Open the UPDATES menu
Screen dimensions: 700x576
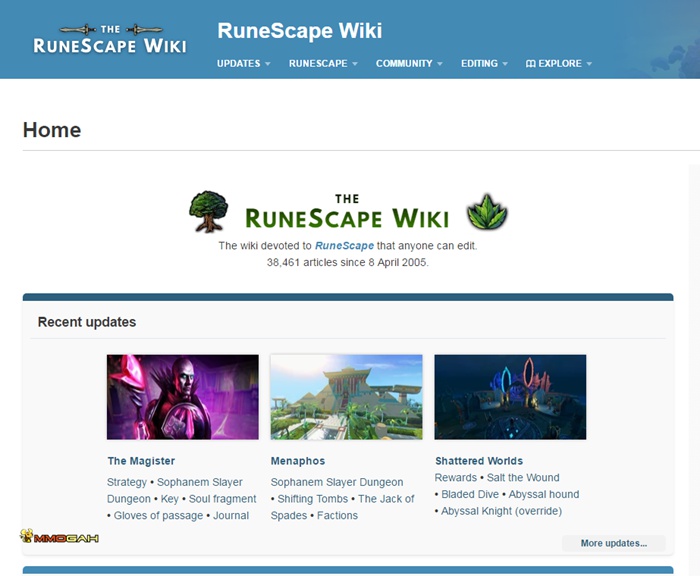243,63
